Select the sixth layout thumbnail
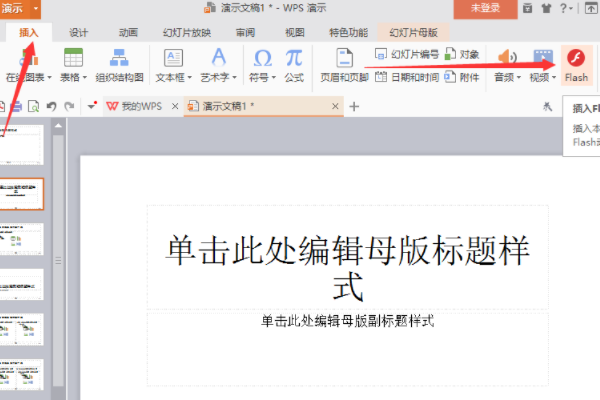The height and width of the screenshot is (400, 600). coord(22,374)
